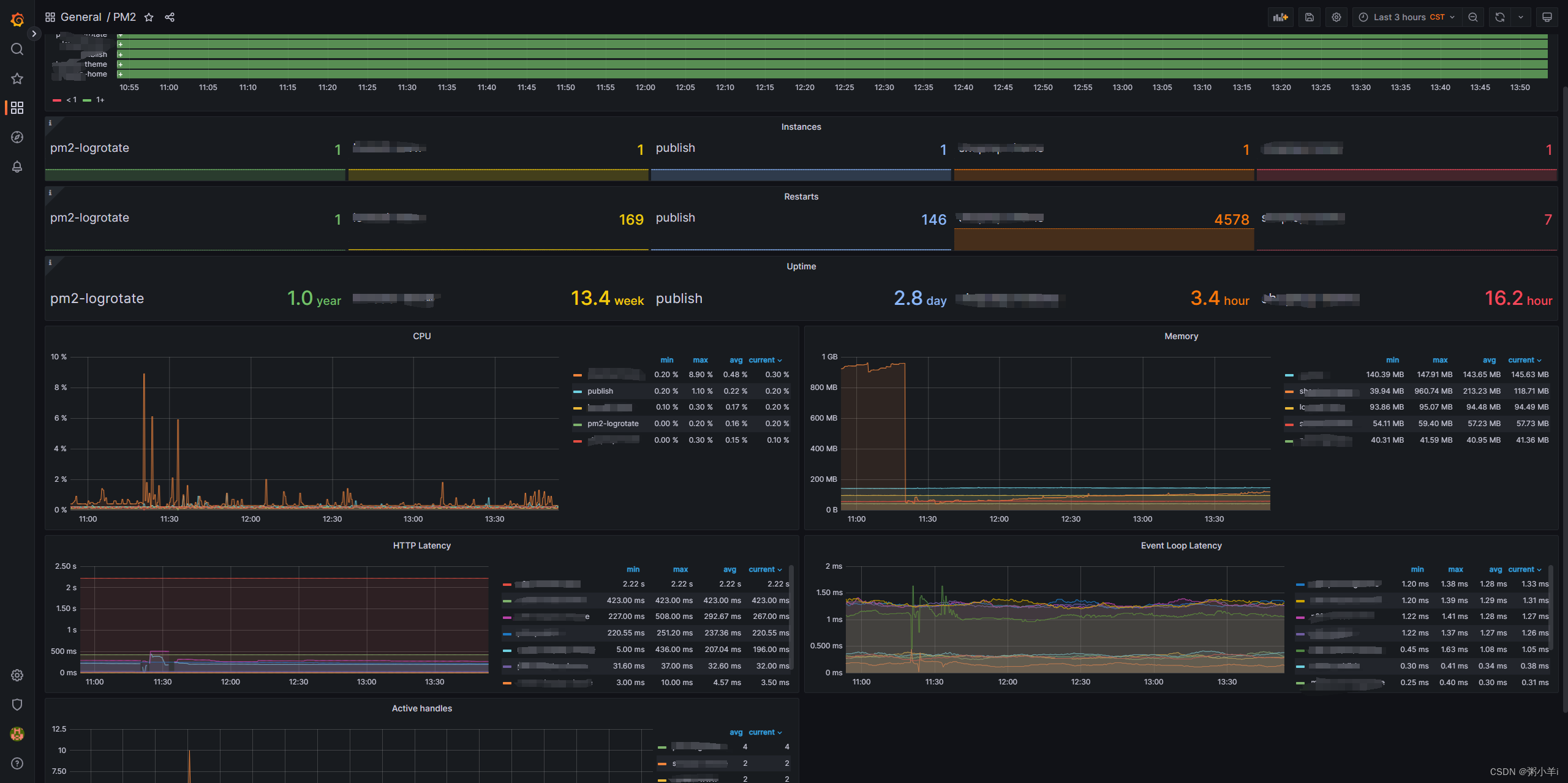Viewport: 1568px width, 783px height.
Task: Open the auto-refresh interval dropdown
Action: click(x=1520, y=17)
